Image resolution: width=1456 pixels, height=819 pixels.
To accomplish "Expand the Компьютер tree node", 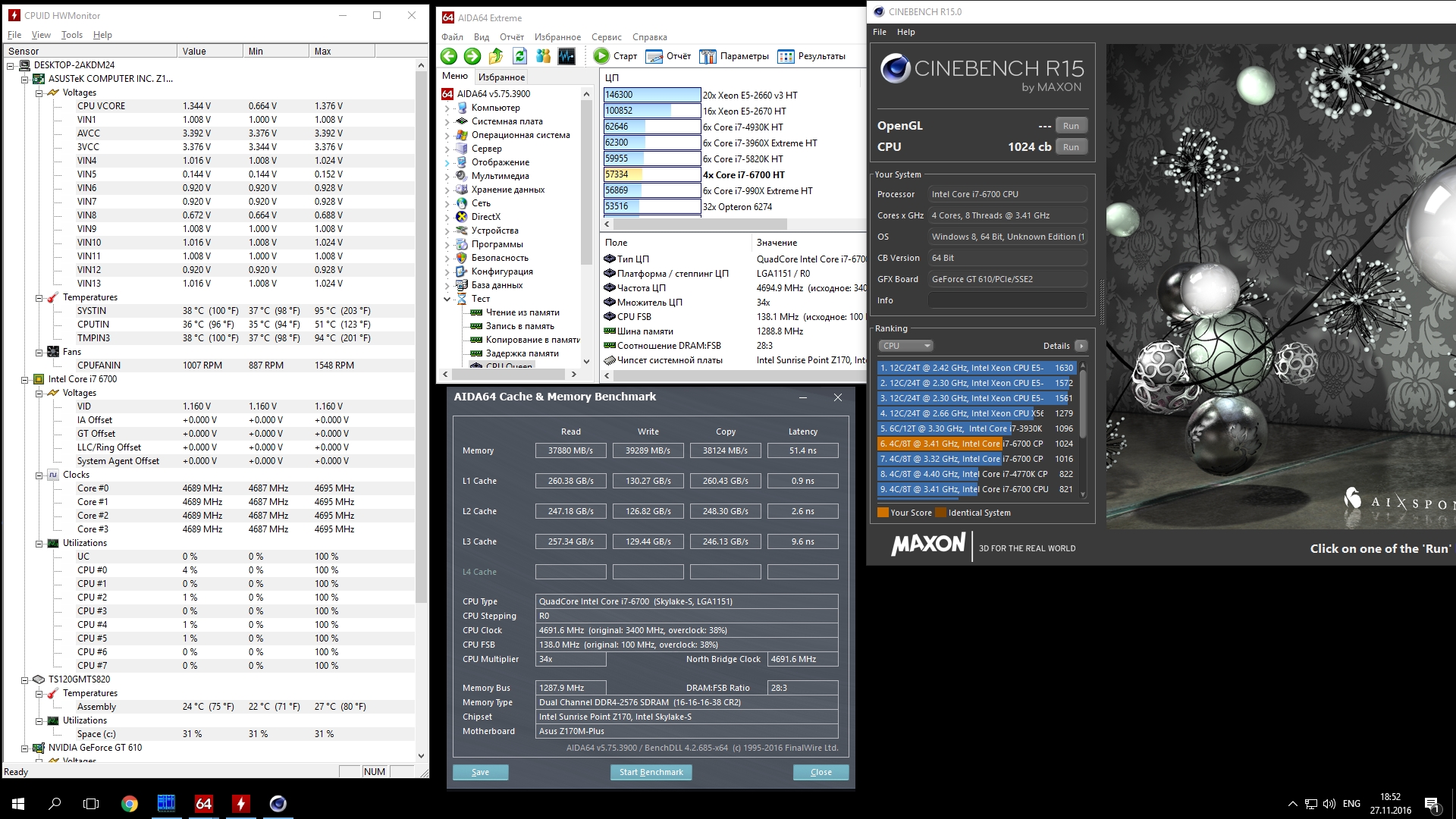I will (x=447, y=108).
